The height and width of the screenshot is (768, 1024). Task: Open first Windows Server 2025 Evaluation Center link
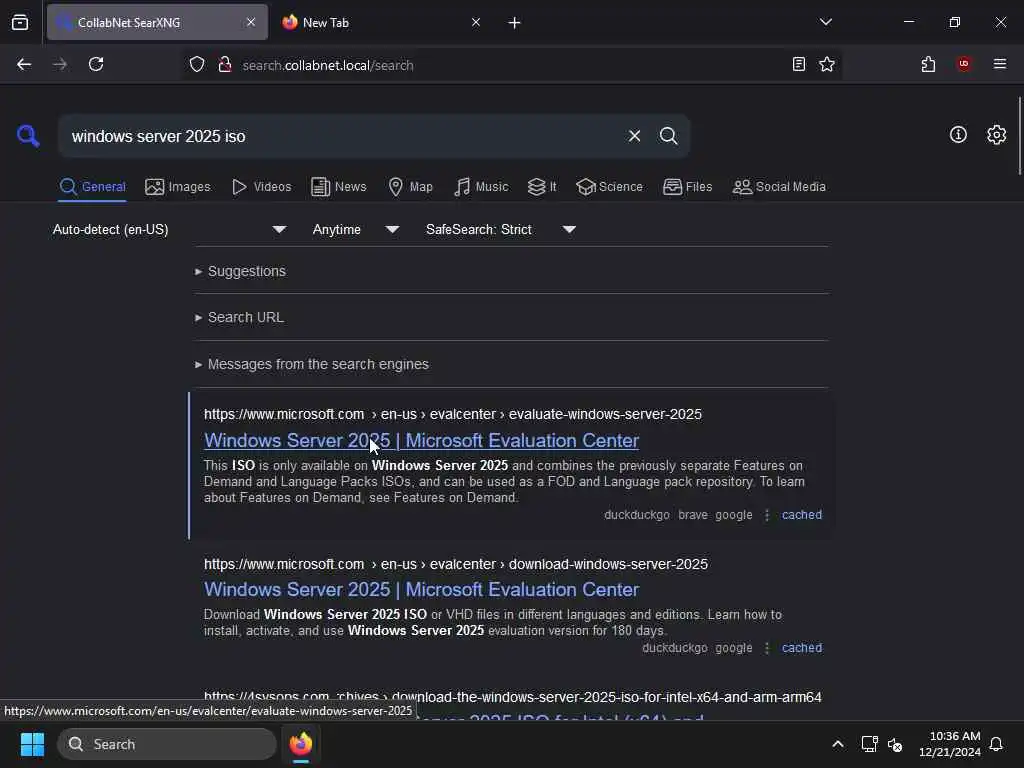click(421, 441)
